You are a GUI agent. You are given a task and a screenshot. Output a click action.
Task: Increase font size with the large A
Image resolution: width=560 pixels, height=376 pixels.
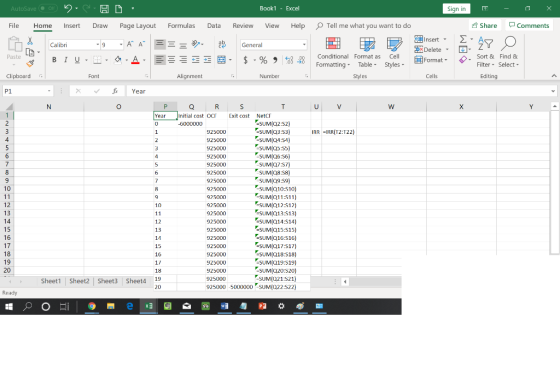point(130,44)
